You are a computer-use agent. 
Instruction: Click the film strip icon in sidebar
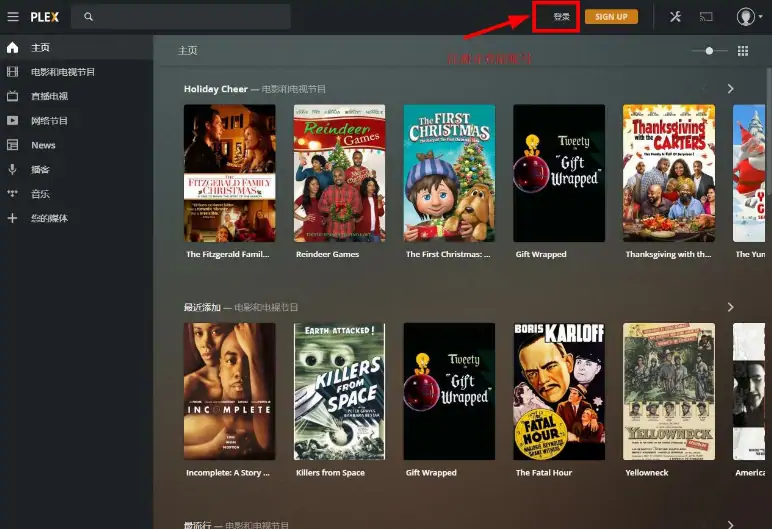click(x=12, y=72)
